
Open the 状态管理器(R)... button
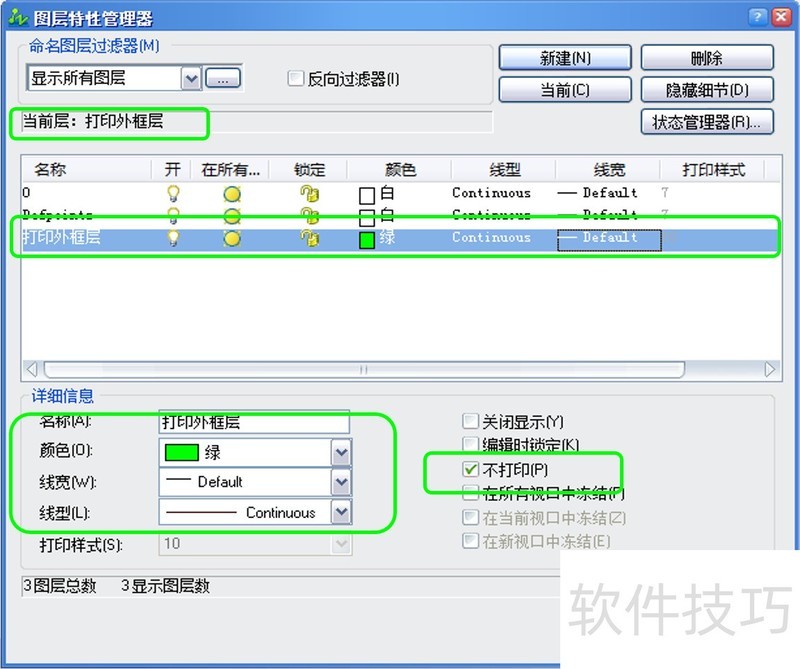point(707,122)
